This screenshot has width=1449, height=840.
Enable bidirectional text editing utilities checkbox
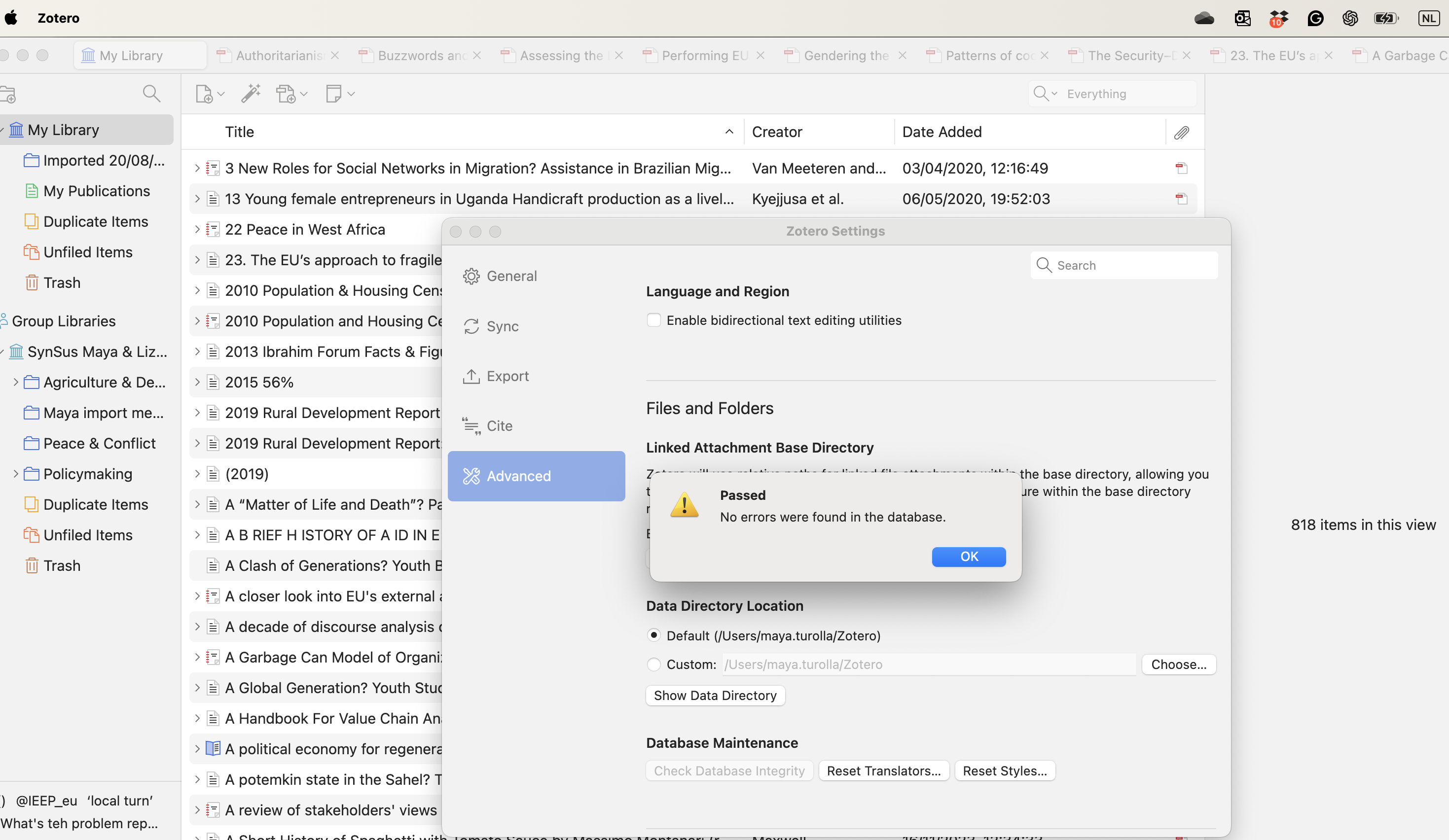[654, 320]
